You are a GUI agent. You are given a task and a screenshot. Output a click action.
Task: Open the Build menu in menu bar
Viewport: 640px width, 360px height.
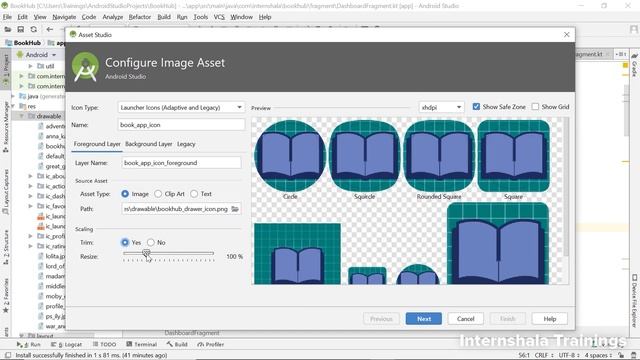[164, 17]
